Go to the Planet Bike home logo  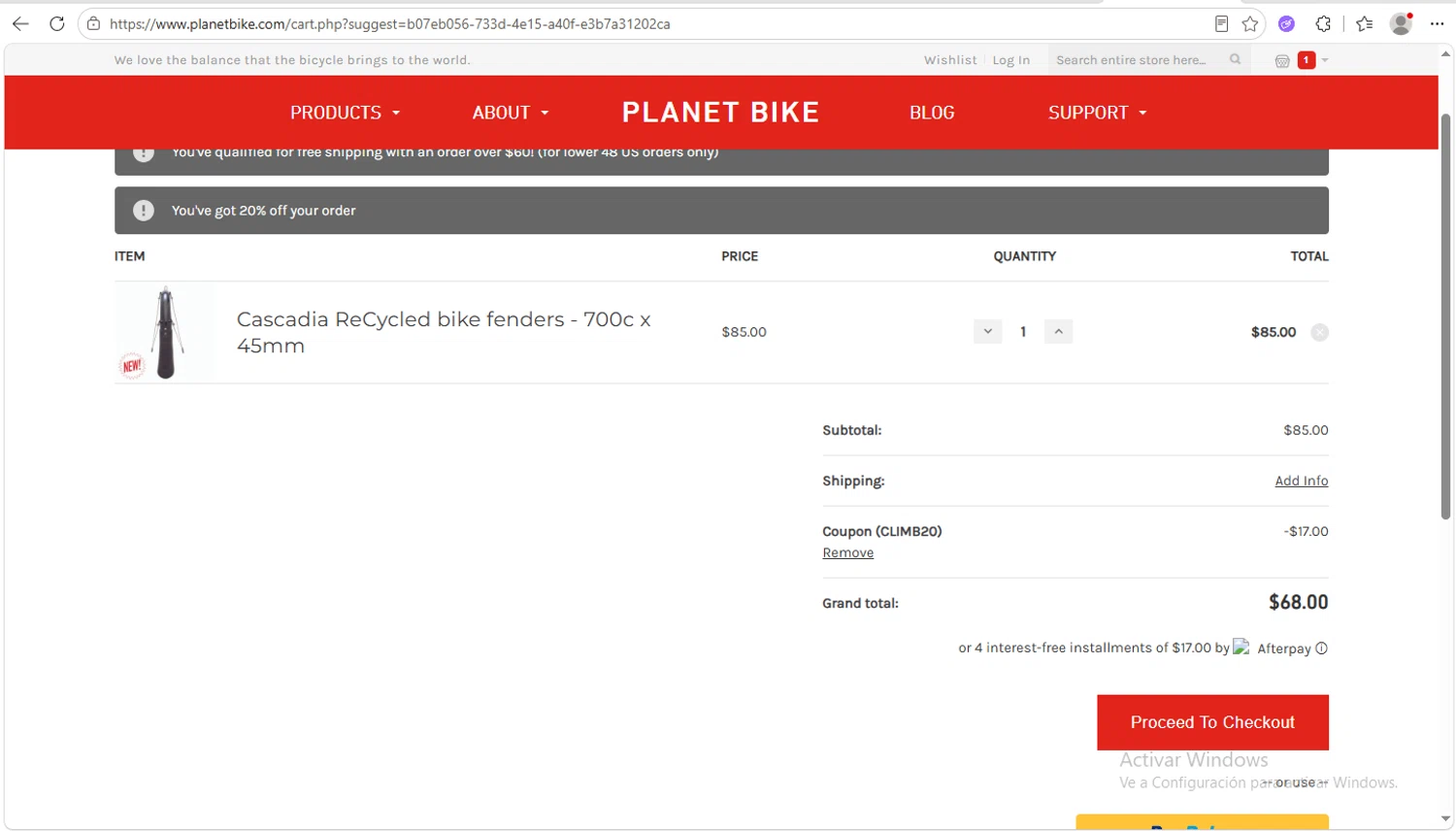click(721, 113)
